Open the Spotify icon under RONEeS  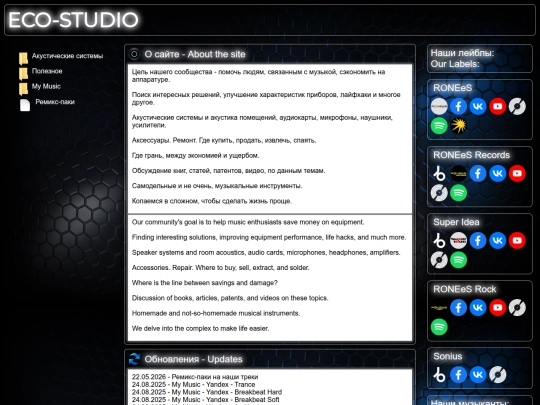439,126
